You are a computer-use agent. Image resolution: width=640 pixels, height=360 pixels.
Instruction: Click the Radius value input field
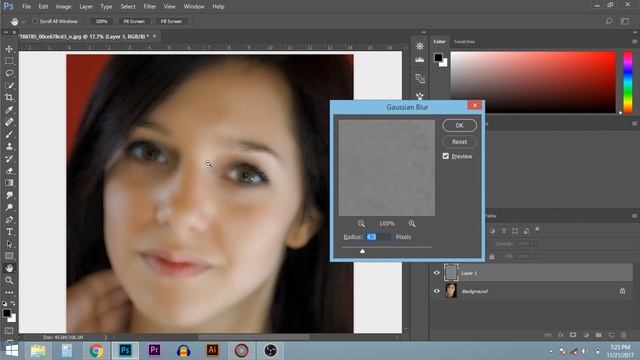(378, 237)
